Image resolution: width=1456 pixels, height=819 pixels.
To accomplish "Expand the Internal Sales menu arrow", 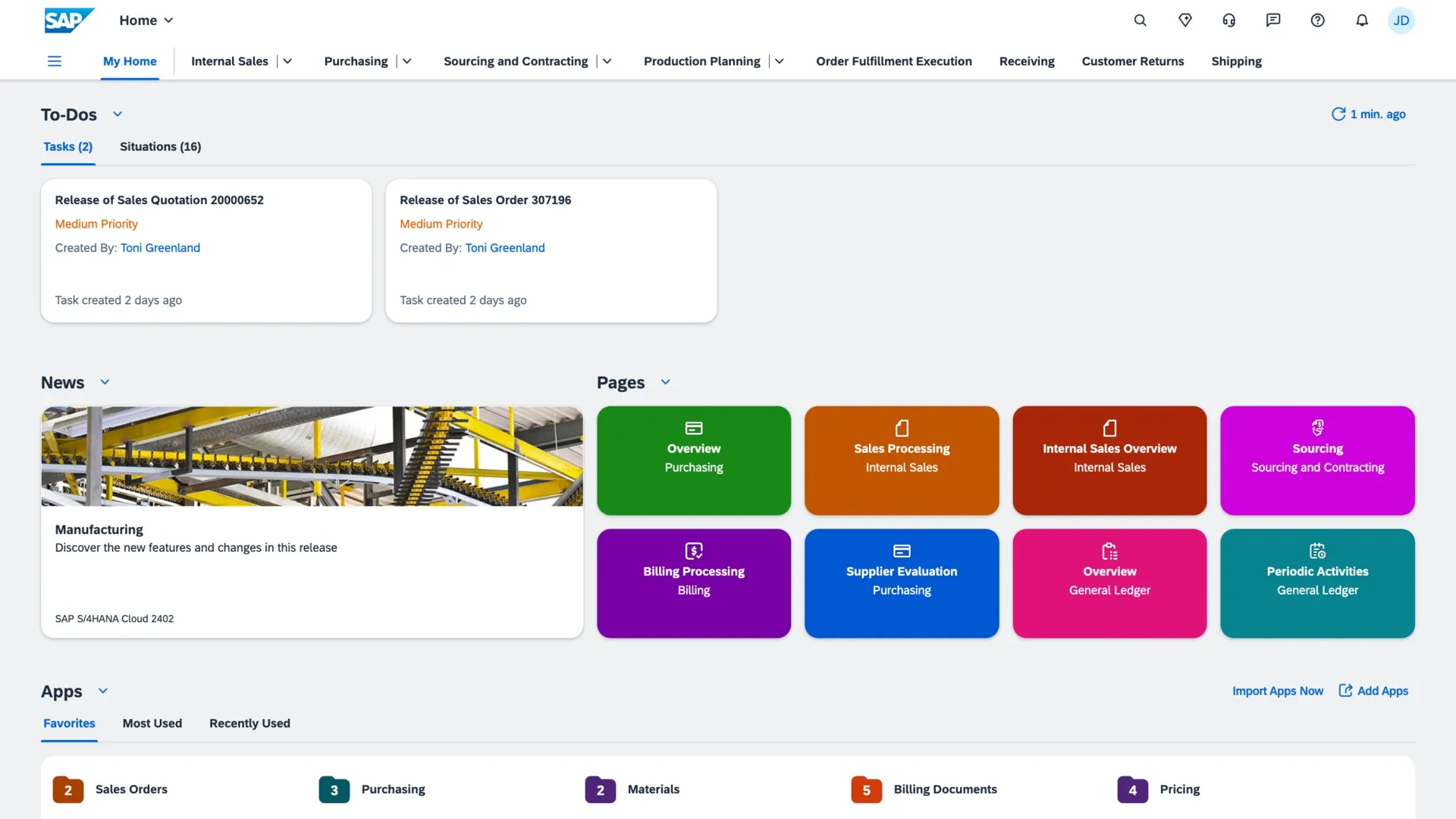I will (288, 61).
